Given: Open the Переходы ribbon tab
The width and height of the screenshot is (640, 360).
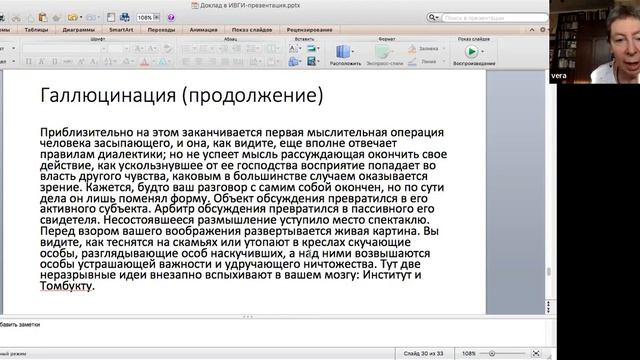Looking at the screenshot, I should pos(161,30).
